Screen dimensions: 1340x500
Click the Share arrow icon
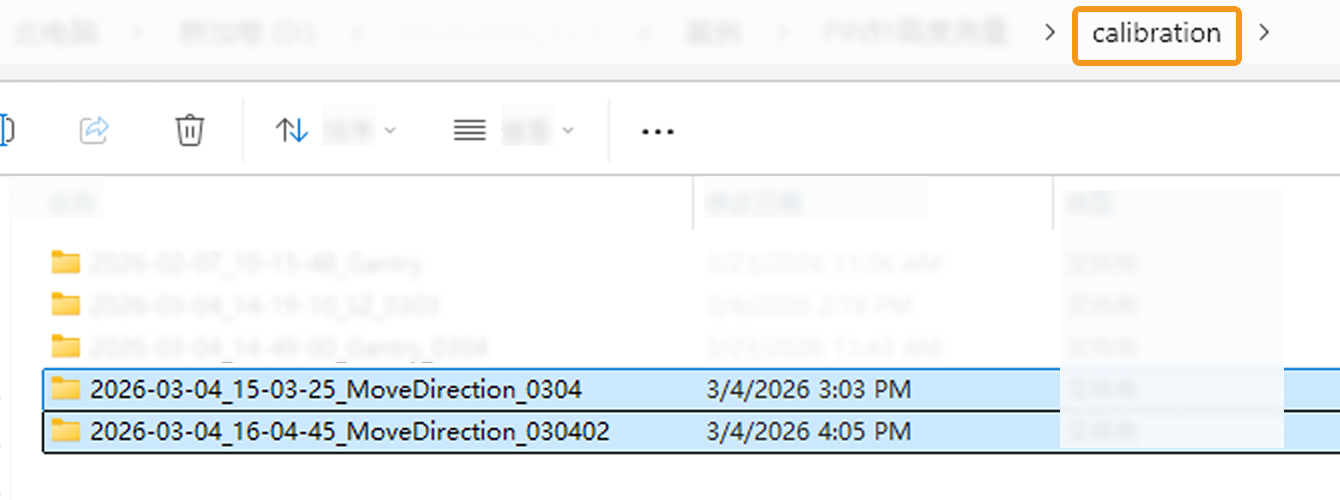(x=94, y=130)
